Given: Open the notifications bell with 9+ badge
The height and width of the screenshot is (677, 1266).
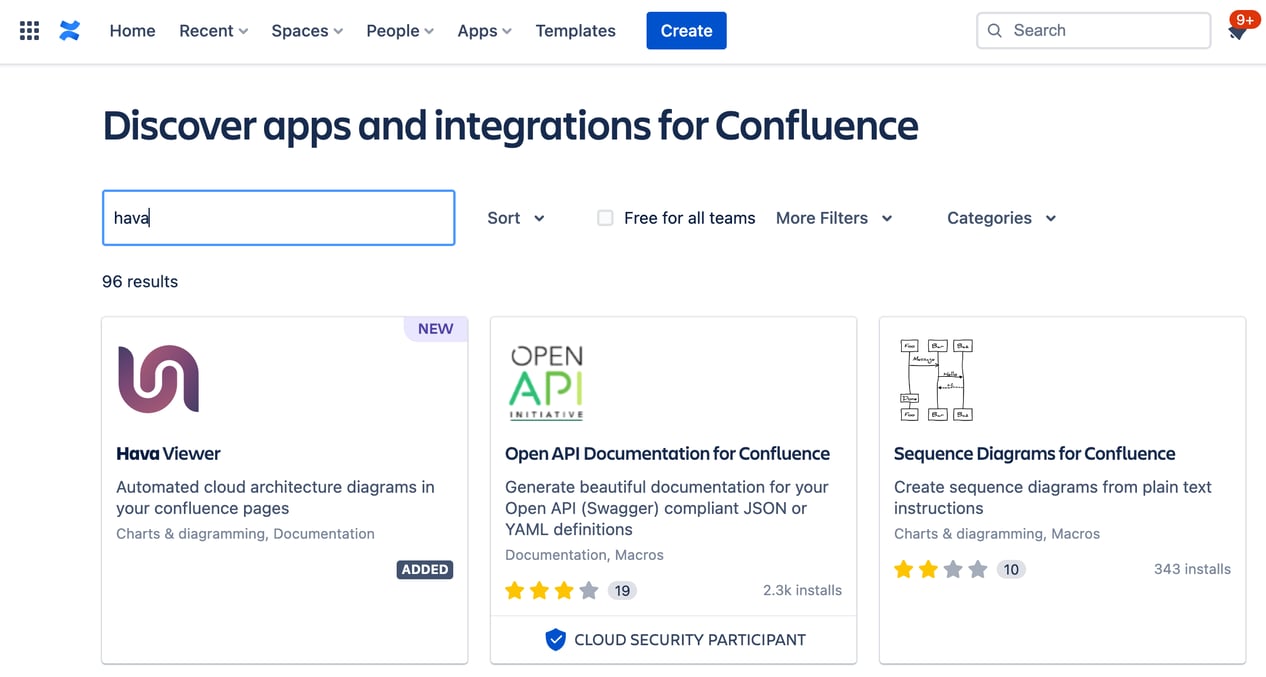Looking at the screenshot, I should click(1237, 31).
